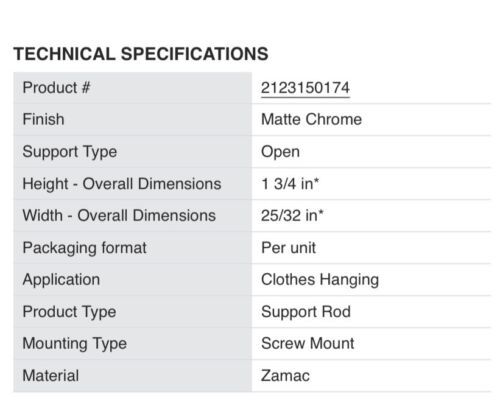This screenshot has height=403, width=500.
Task: Select the Screw Mount value
Action: 308,343
